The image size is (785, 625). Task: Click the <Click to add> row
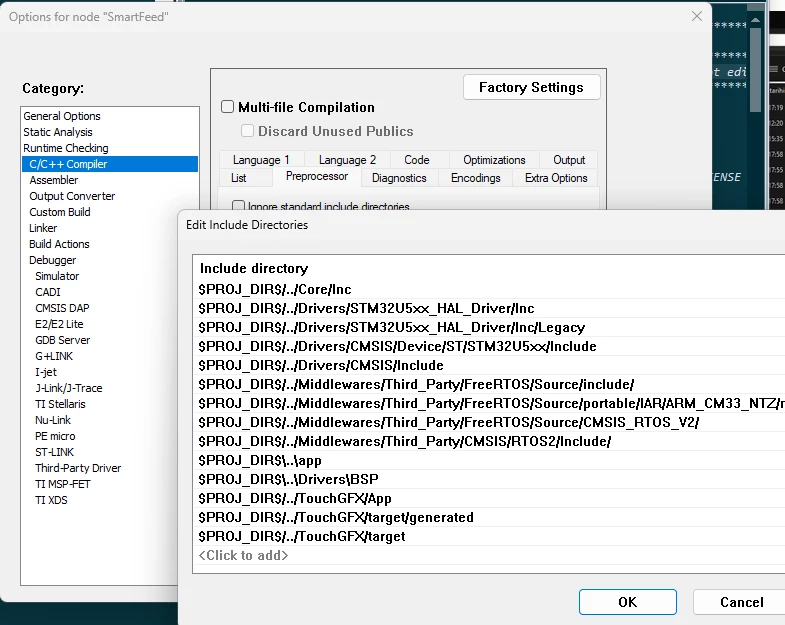(489, 556)
